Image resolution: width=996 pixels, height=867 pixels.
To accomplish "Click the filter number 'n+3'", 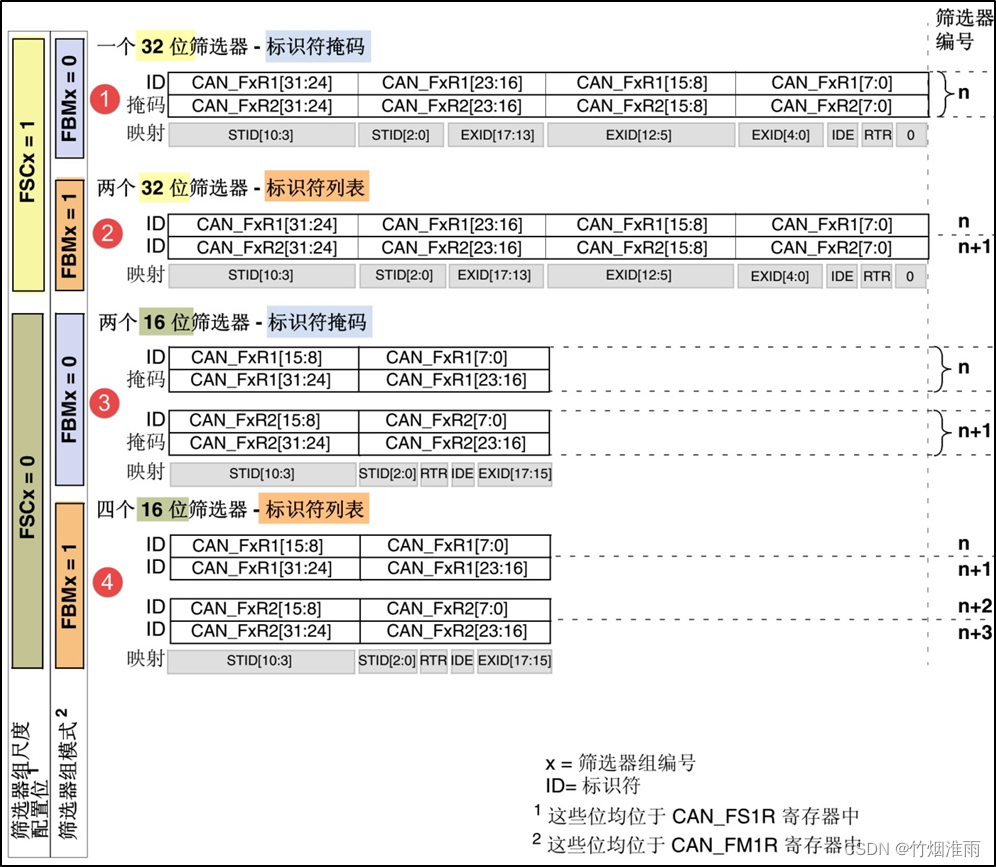I will pyautogui.click(x=975, y=633).
